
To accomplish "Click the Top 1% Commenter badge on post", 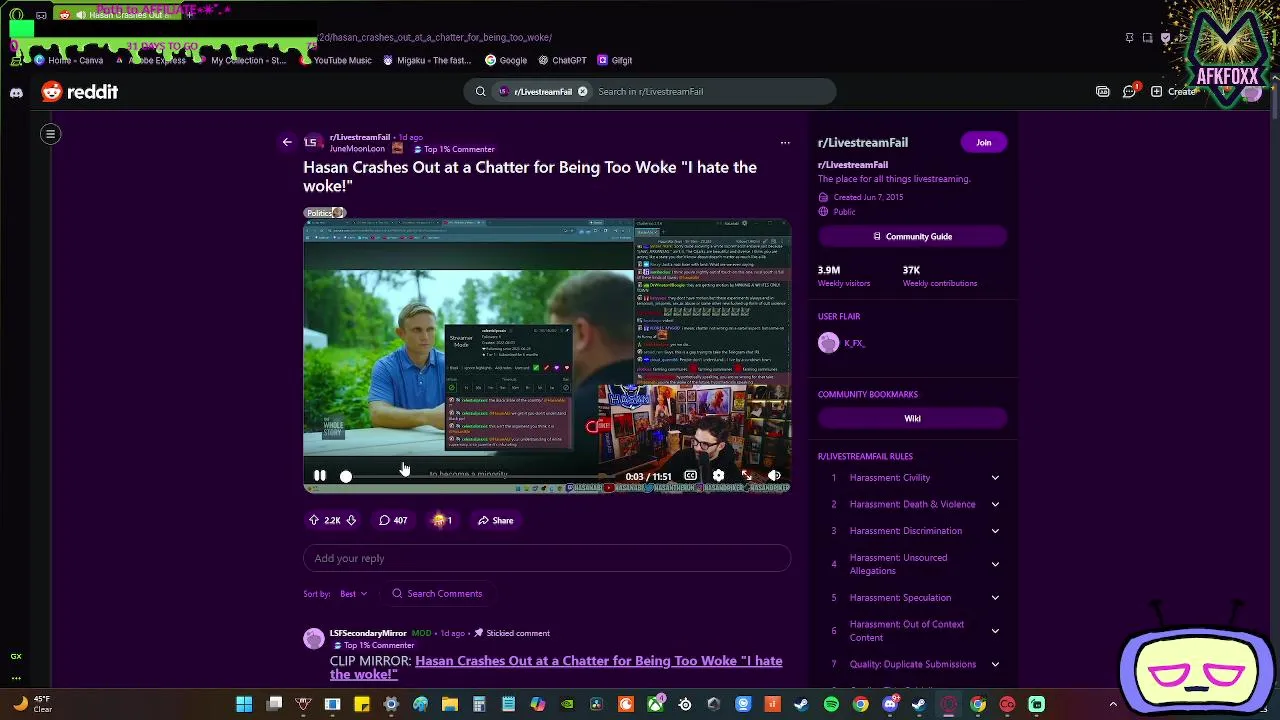I will 454,149.
